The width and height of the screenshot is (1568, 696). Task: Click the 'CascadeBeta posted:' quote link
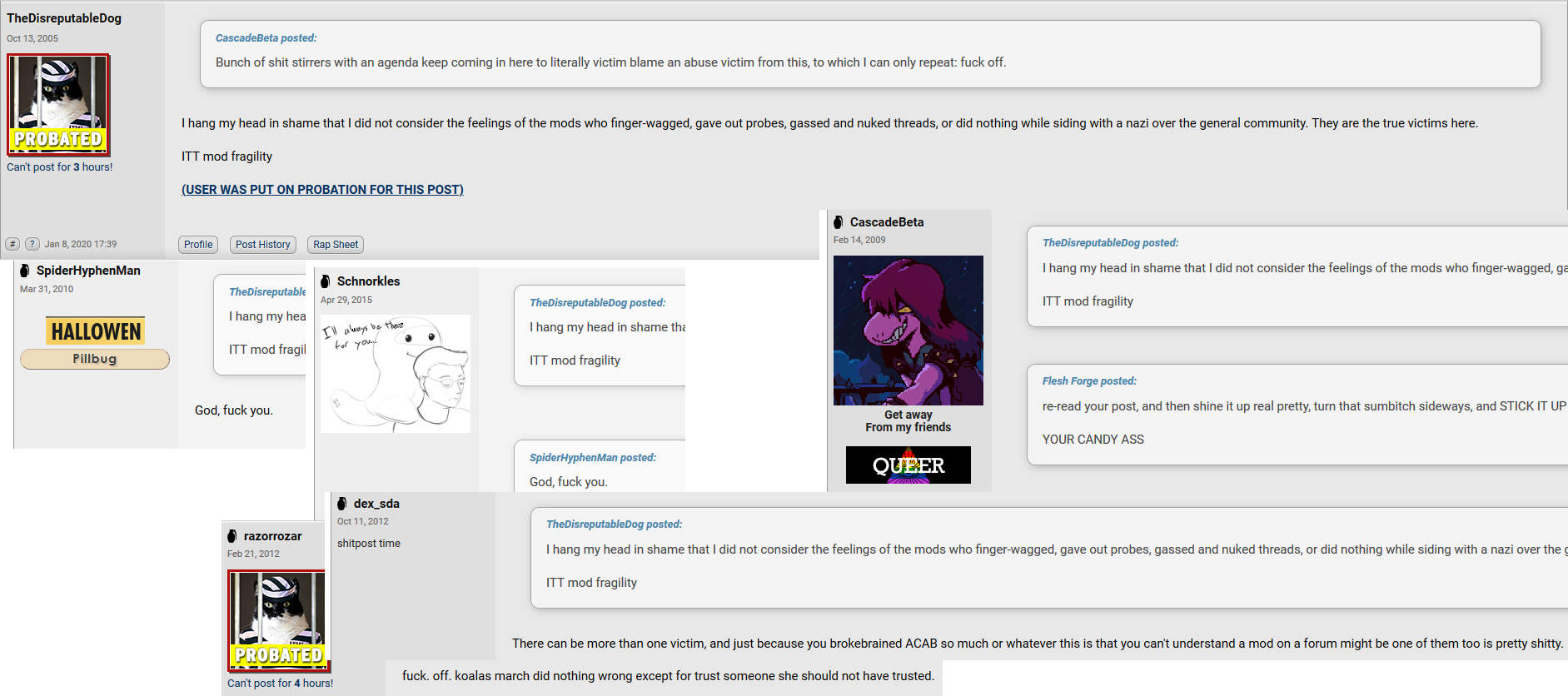(266, 38)
